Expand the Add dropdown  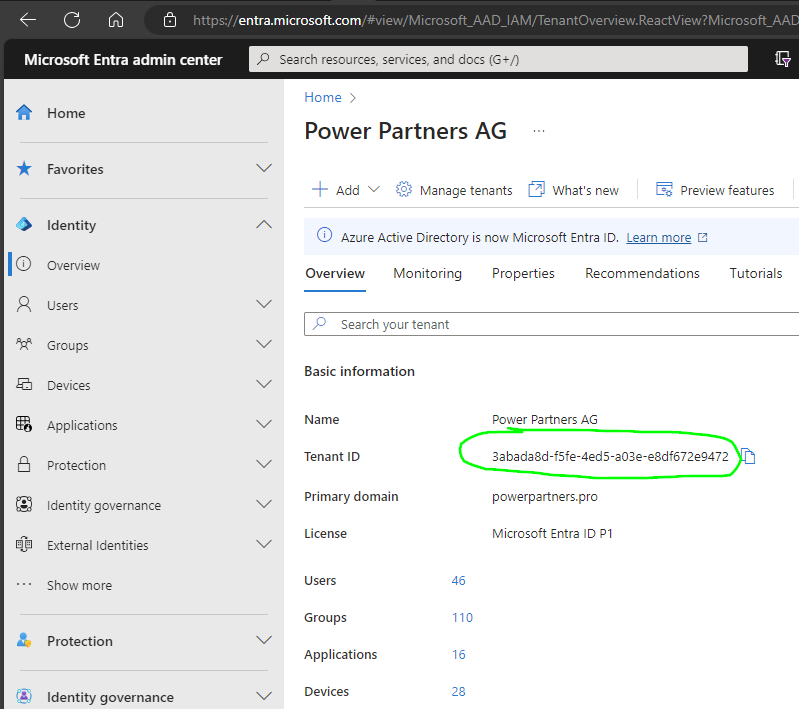[346, 190]
